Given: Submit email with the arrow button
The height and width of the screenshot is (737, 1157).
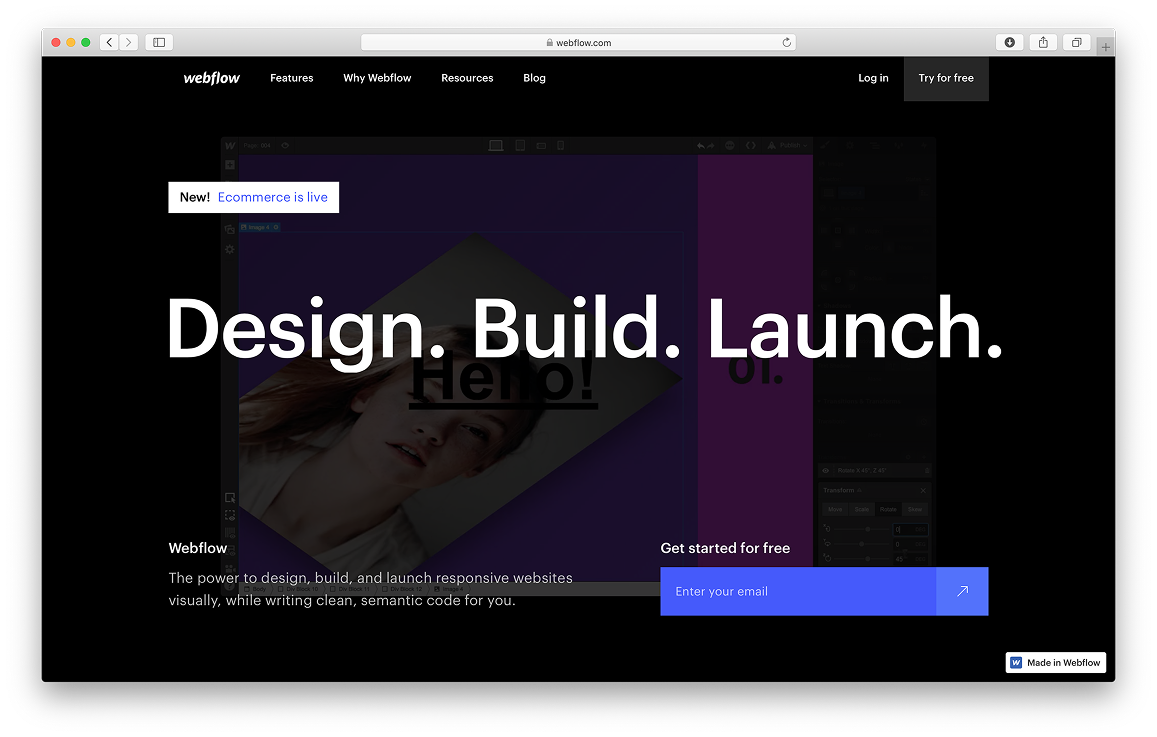Looking at the screenshot, I should pyautogui.click(x=962, y=591).
